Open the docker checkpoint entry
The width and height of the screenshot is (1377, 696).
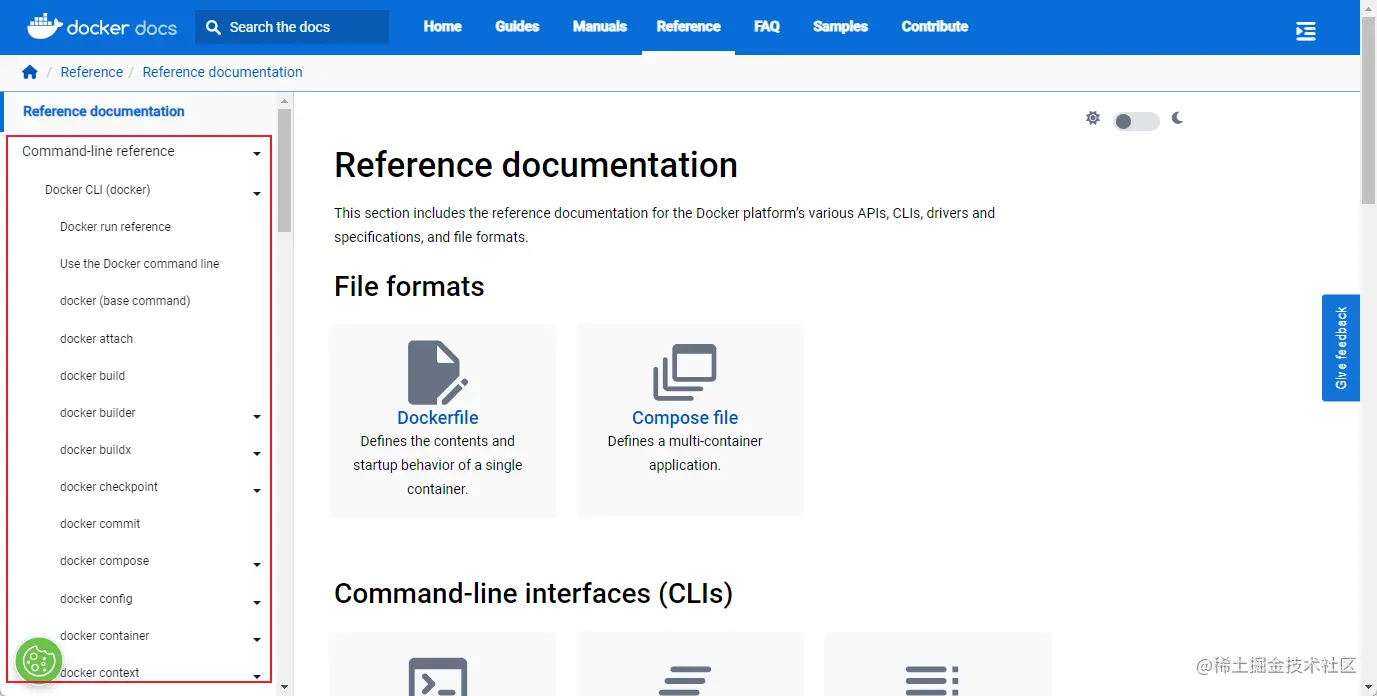pyautogui.click(x=109, y=487)
